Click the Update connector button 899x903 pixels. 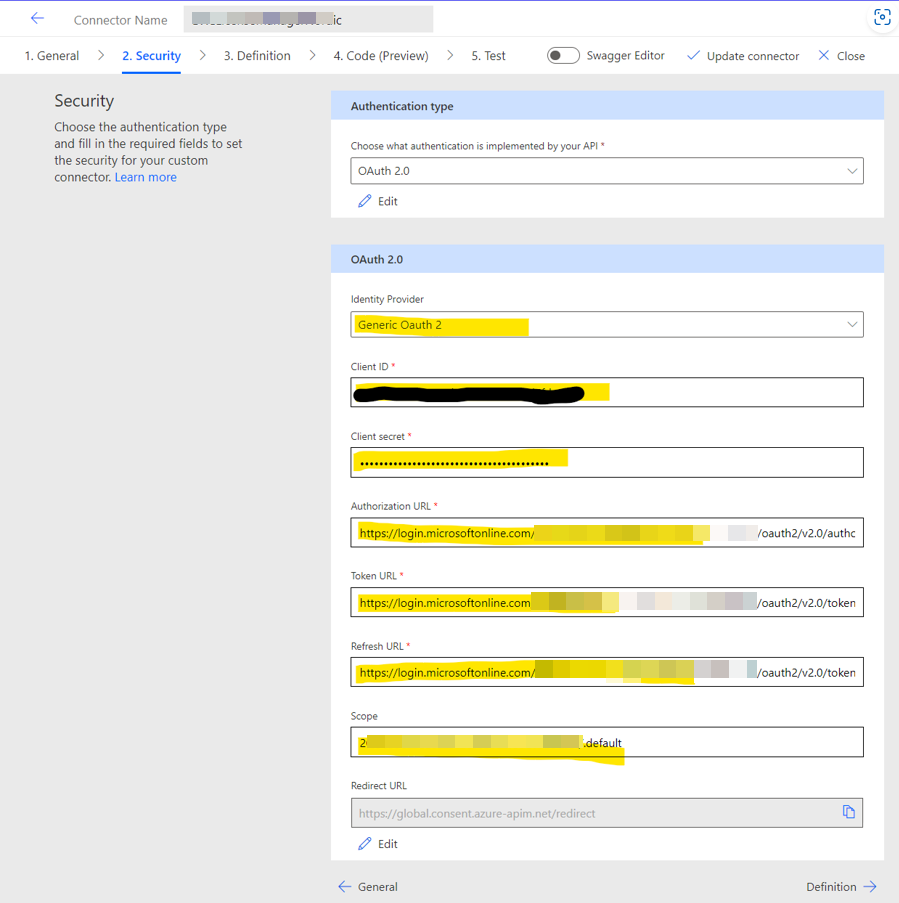(752, 56)
